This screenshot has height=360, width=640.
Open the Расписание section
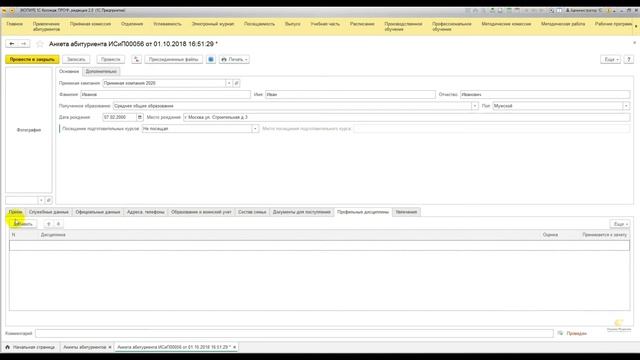(362, 24)
